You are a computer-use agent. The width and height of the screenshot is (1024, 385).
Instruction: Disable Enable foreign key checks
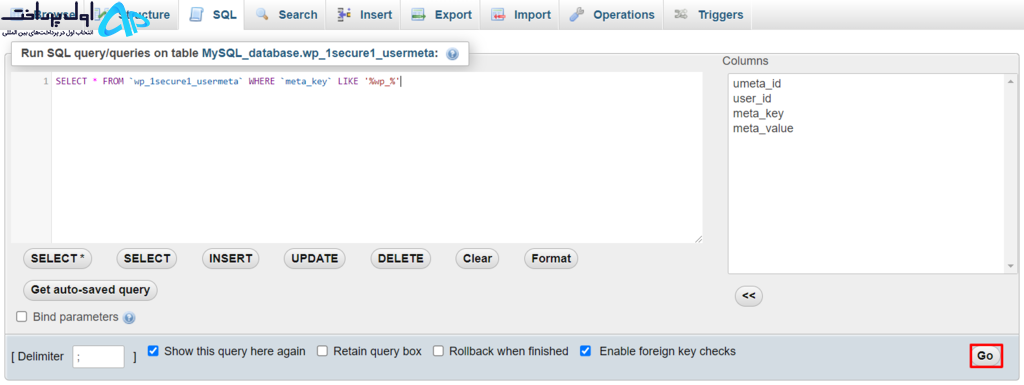pos(586,351)
